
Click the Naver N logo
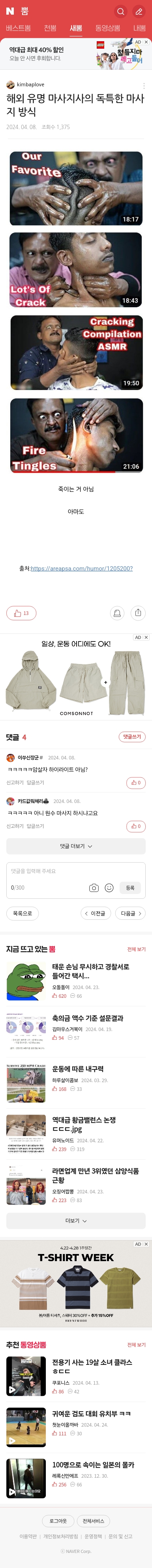(10, 11)
